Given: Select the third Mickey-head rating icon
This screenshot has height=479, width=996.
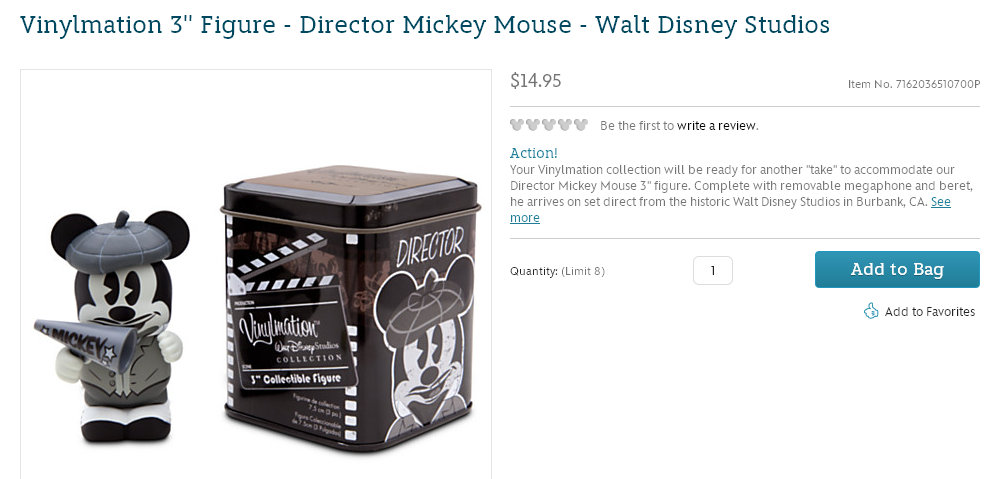Looking at the screenshot, I should pyautogui.click(x=549, y=125).
